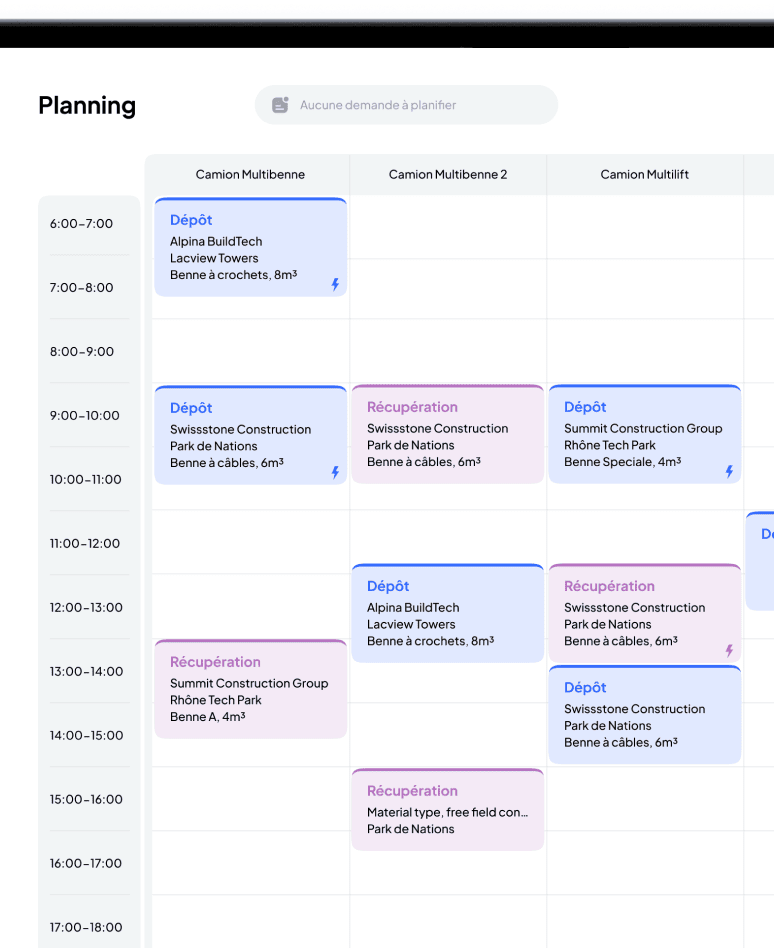
Task: Click the 17:00–18:00 time slot label
Action: pos(85,927)
